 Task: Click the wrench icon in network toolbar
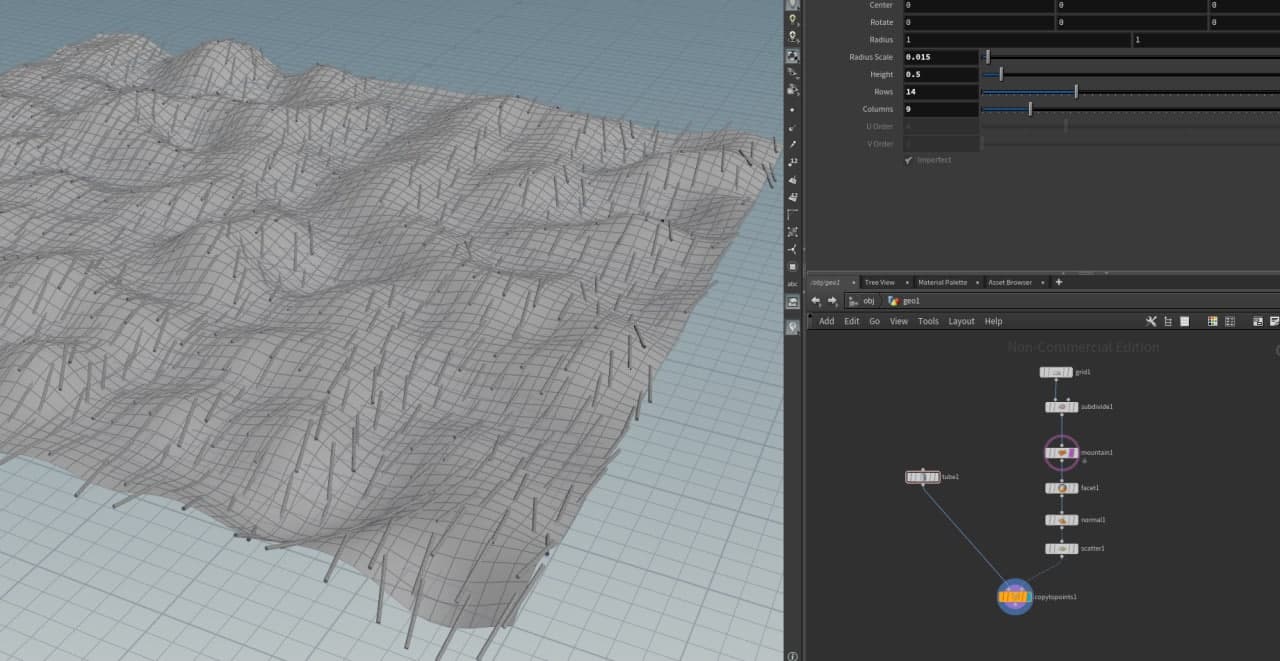pyautogui.click(x=1151, y=321)
